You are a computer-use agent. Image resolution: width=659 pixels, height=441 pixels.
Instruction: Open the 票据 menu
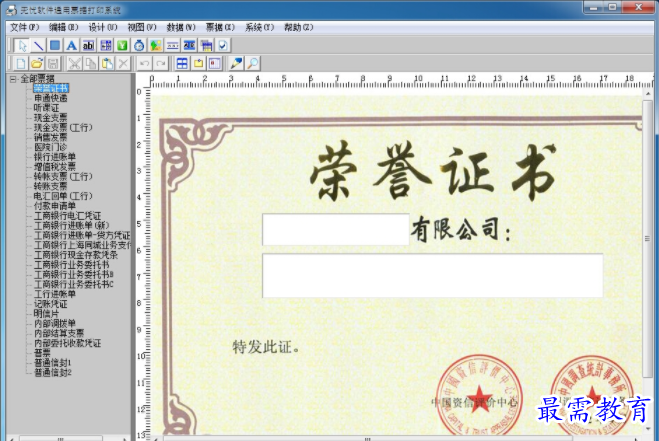pos(220,27)
